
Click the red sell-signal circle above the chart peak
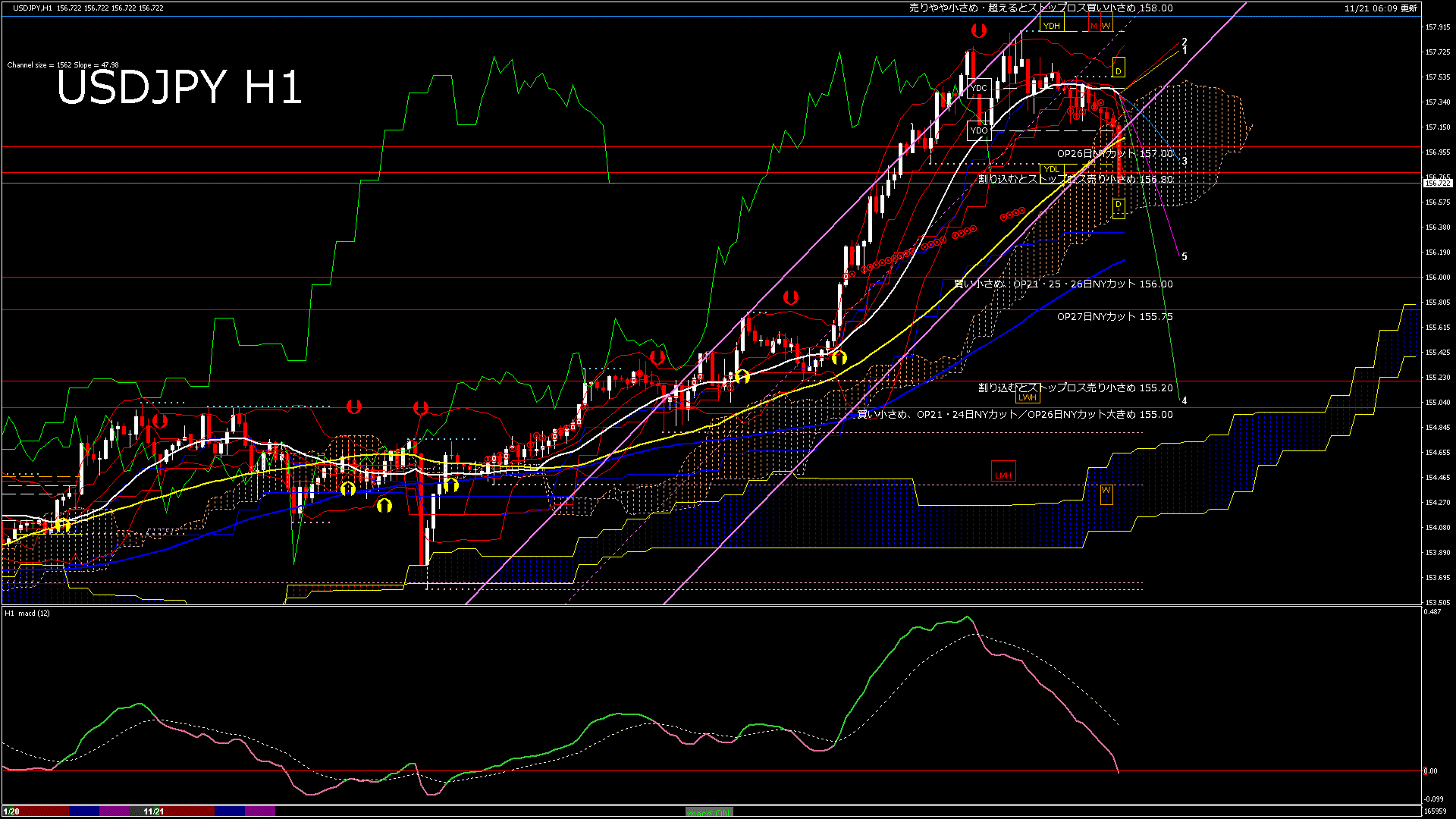coord(979,31)
